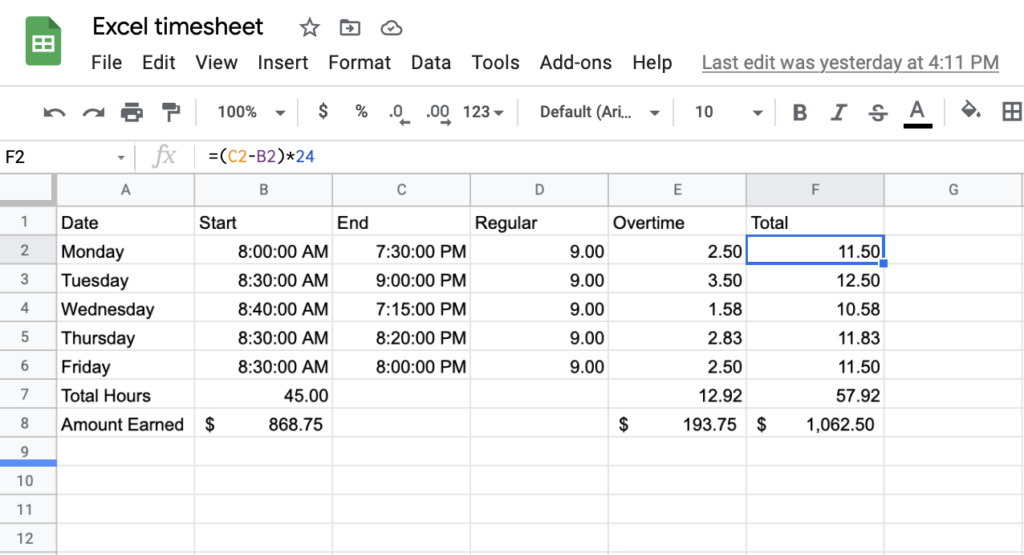Screen dimensions: 1024x555
Task: Open the borders grid icon
Action: (x=1011, y=112)
